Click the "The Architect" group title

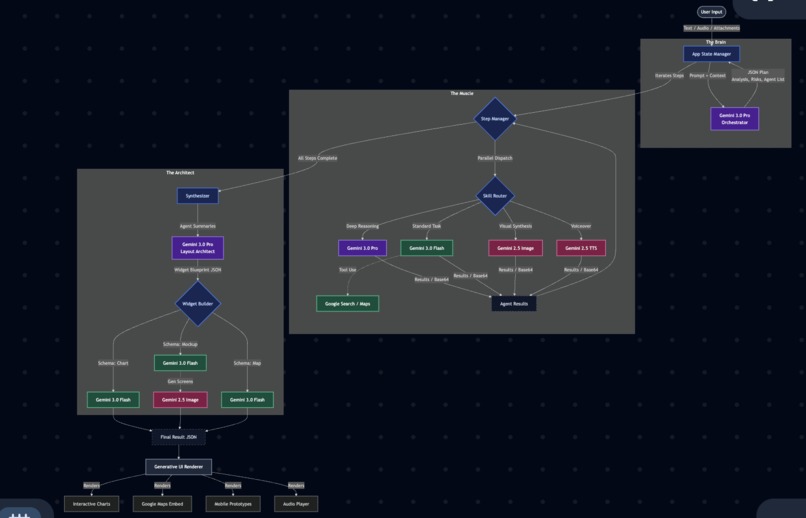pos(180,173)
